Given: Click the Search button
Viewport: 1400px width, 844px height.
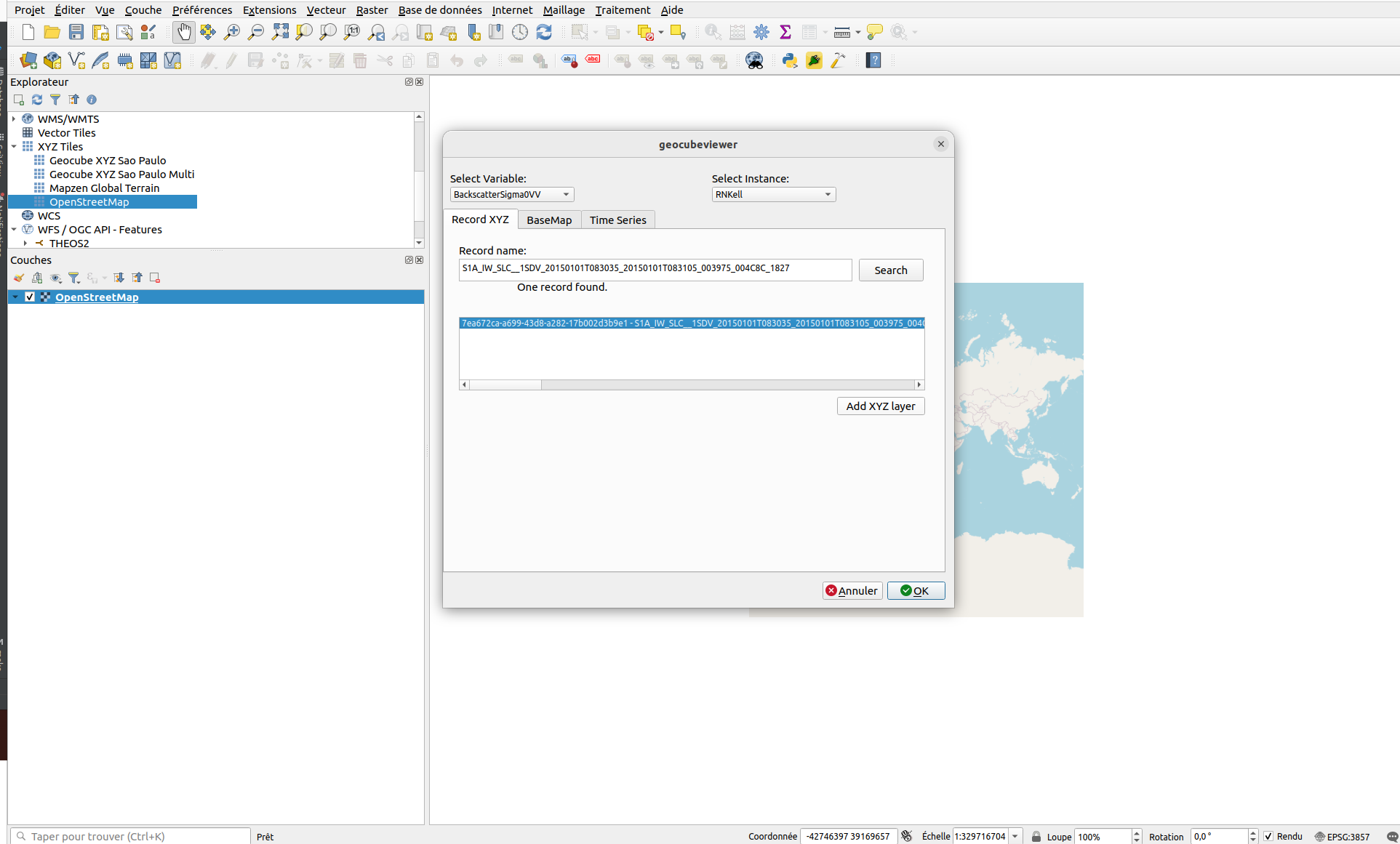Looking at the screenshot, I should click(x=890, y=270).
